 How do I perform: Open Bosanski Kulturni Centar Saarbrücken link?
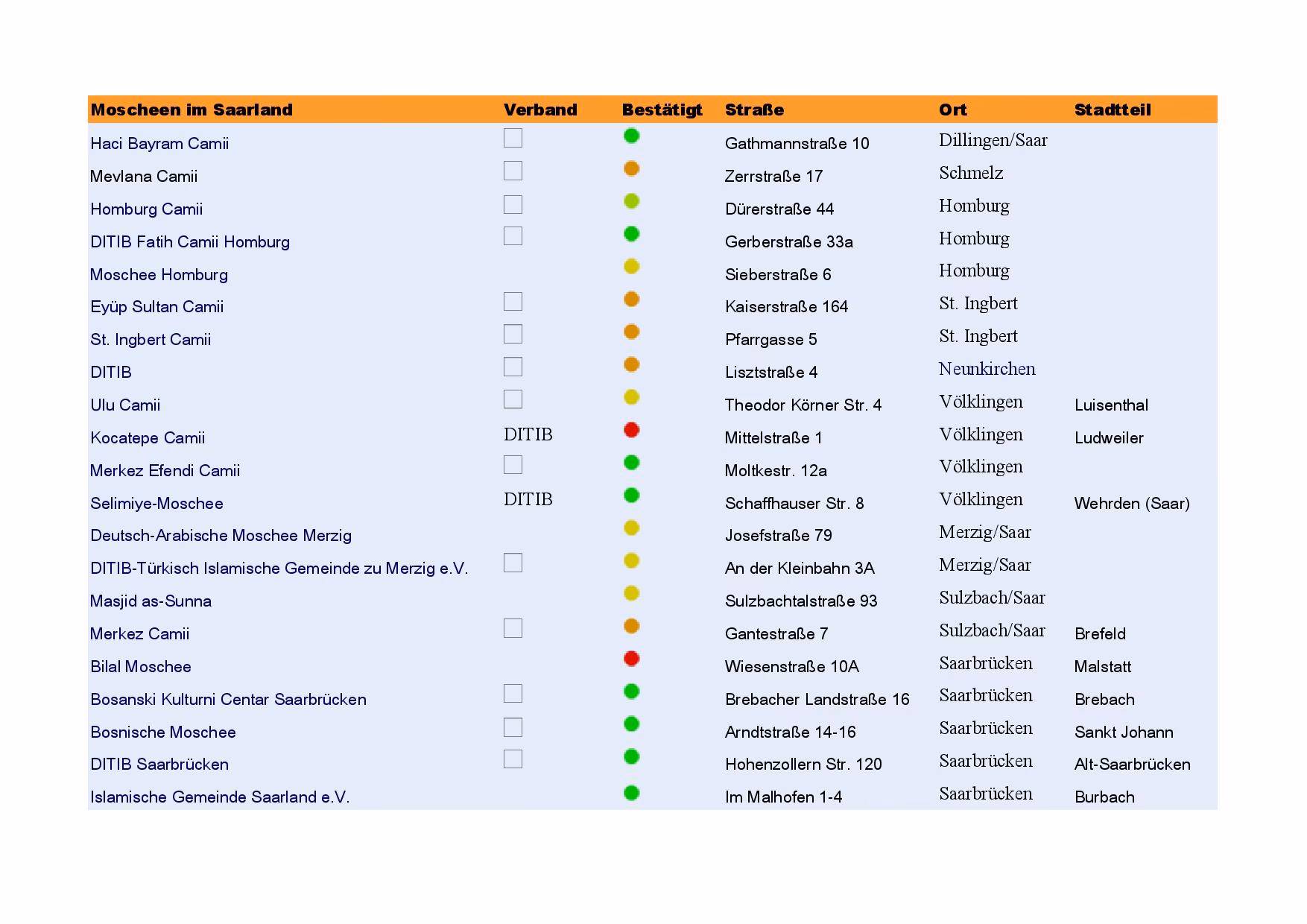pos(228,699)
